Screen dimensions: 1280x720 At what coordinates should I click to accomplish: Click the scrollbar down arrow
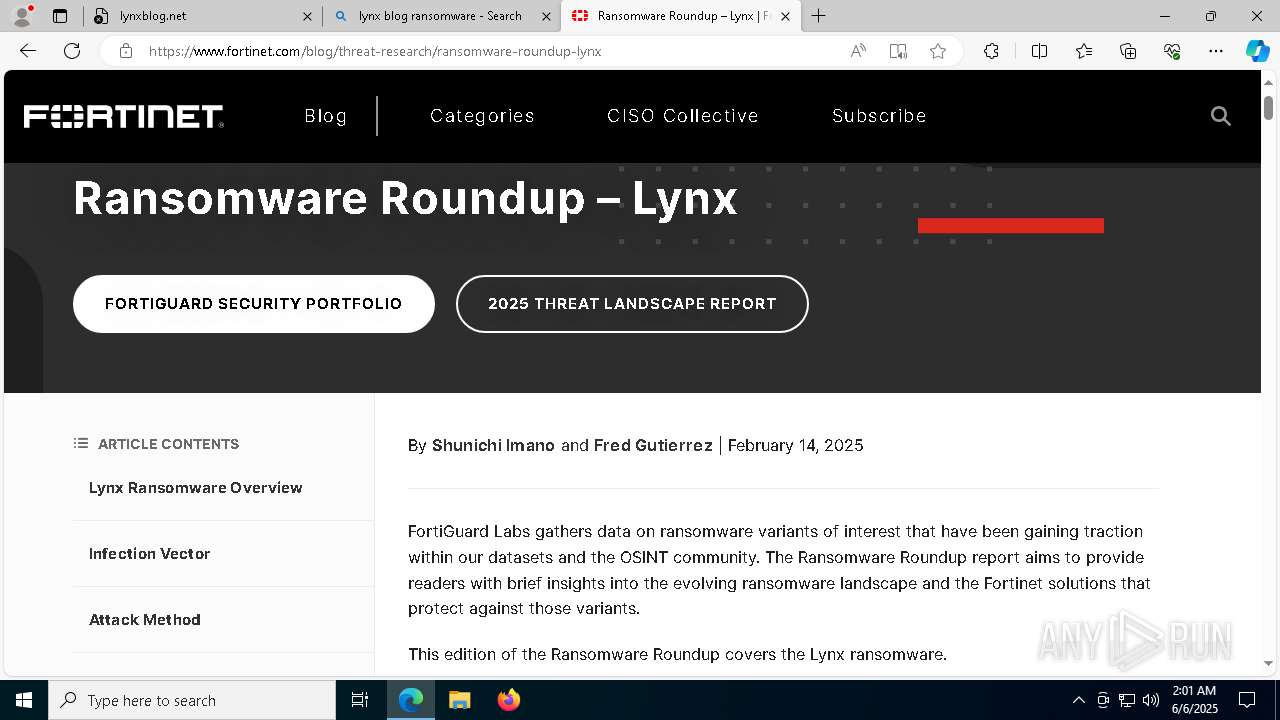1268,662
